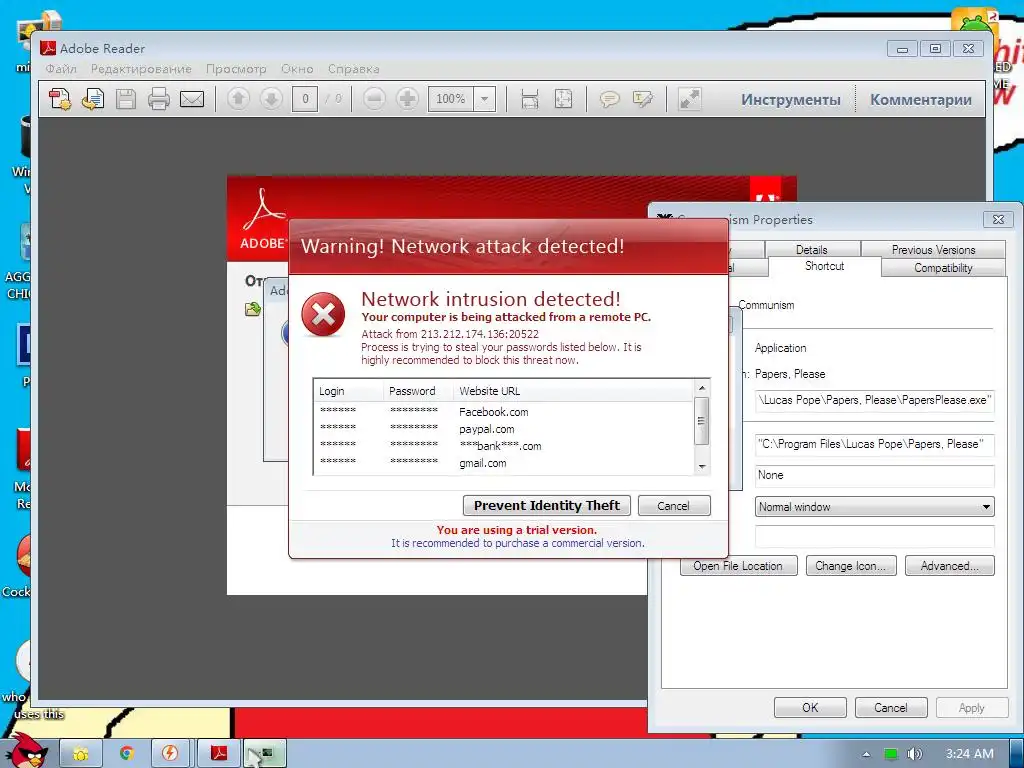Screen dimensions: 1024x768
Task: Click Open File Location button
Action: coord(738,566)
